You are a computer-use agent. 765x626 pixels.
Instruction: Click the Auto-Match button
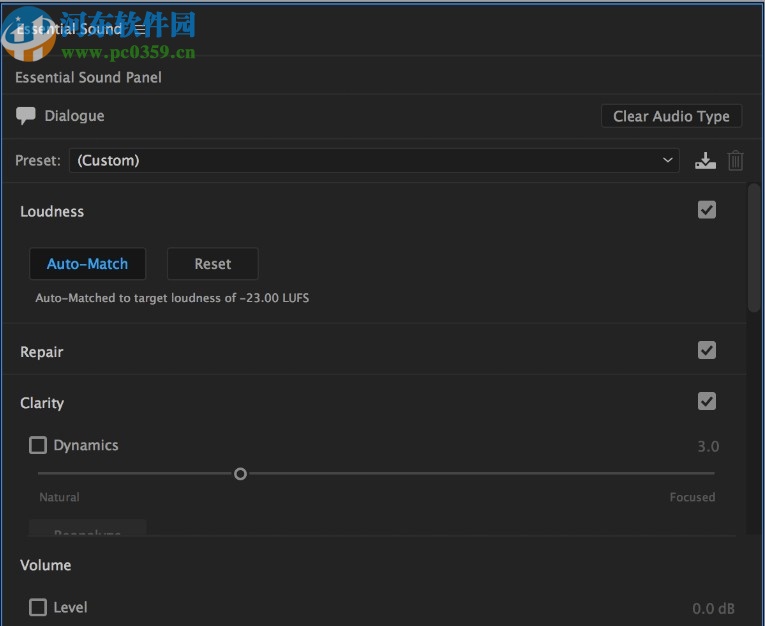[87, 264]
